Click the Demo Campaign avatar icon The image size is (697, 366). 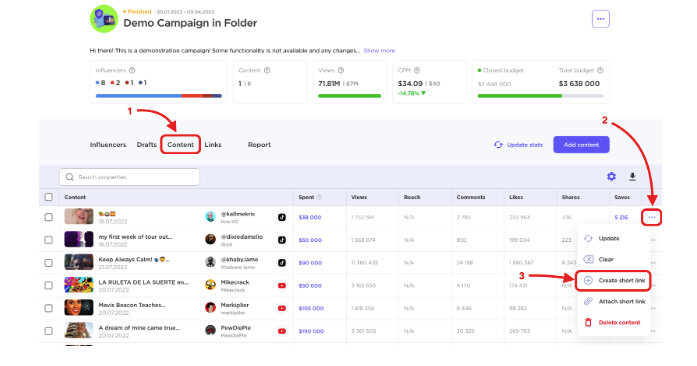coord(104,19)
